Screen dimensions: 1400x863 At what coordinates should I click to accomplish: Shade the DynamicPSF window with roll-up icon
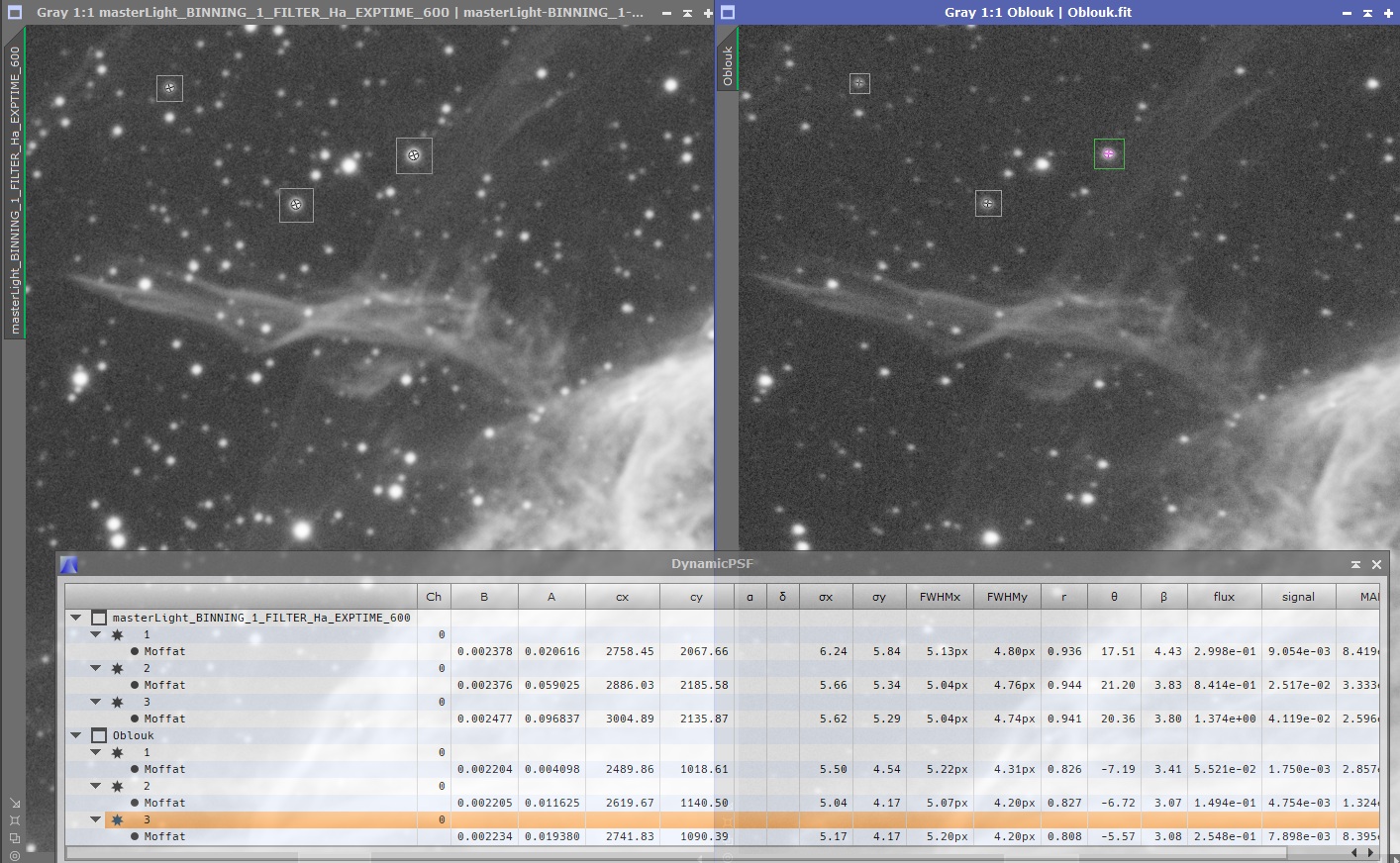click(x=1355, y=564)
